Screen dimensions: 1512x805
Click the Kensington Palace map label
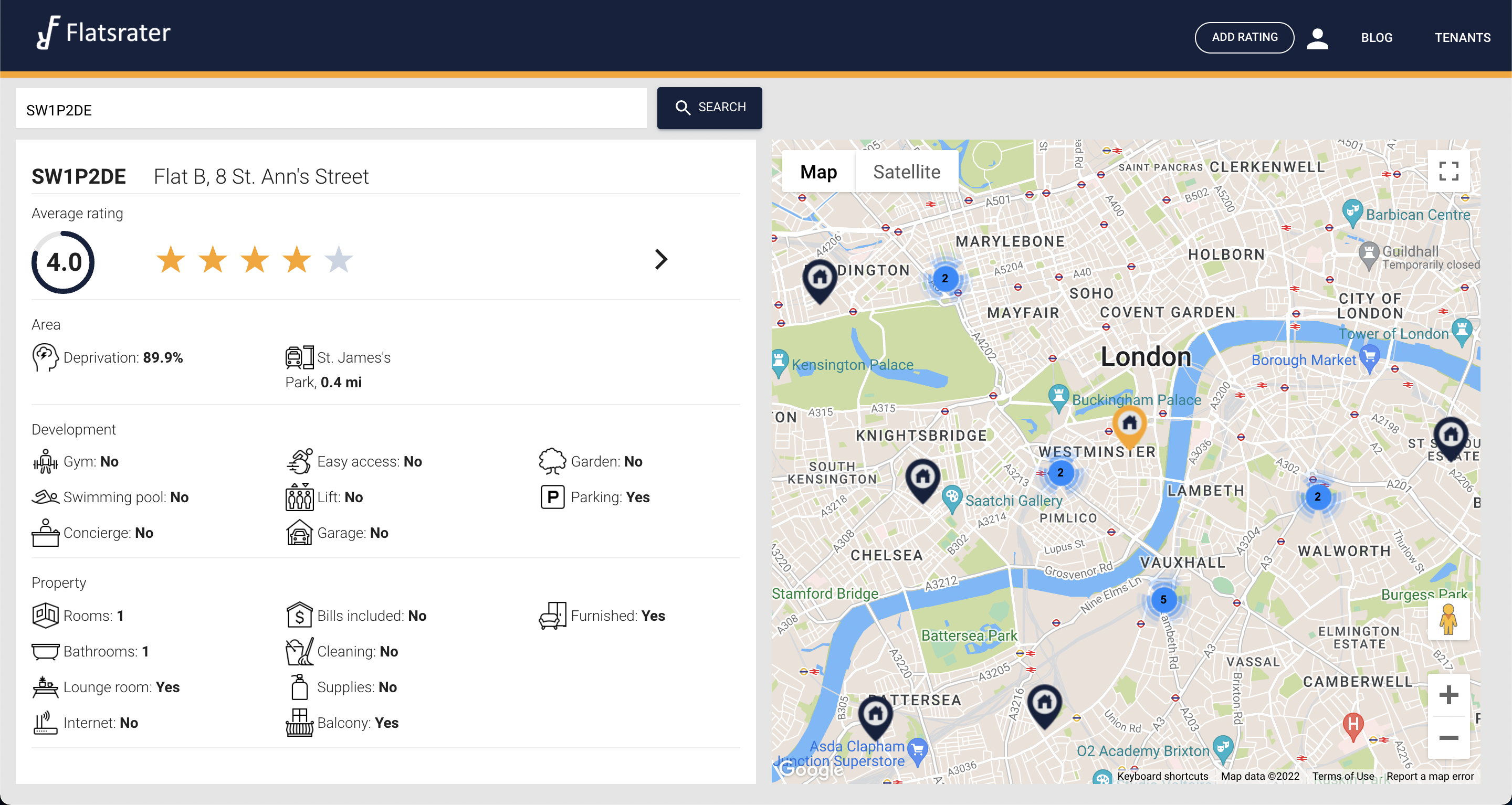point(852,364)
